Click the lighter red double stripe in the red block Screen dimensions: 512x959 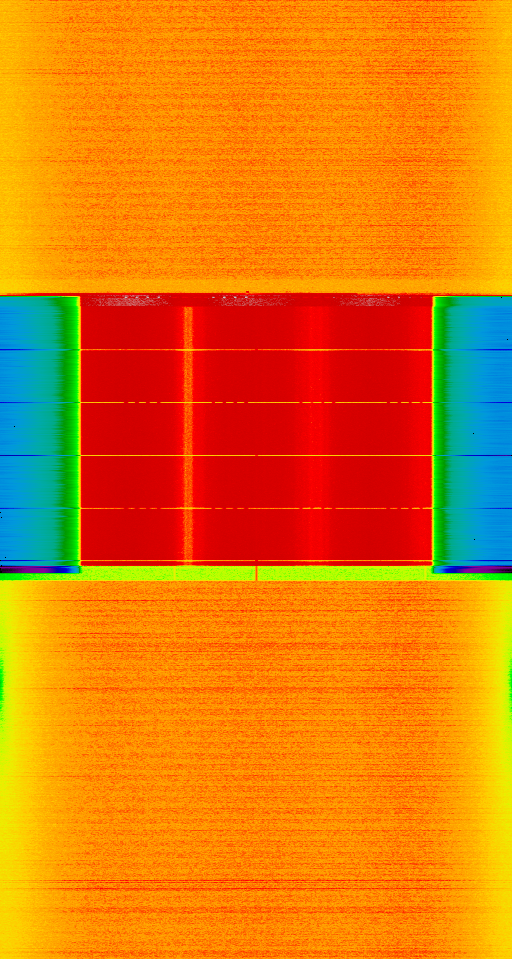click(x=314, y=434)
